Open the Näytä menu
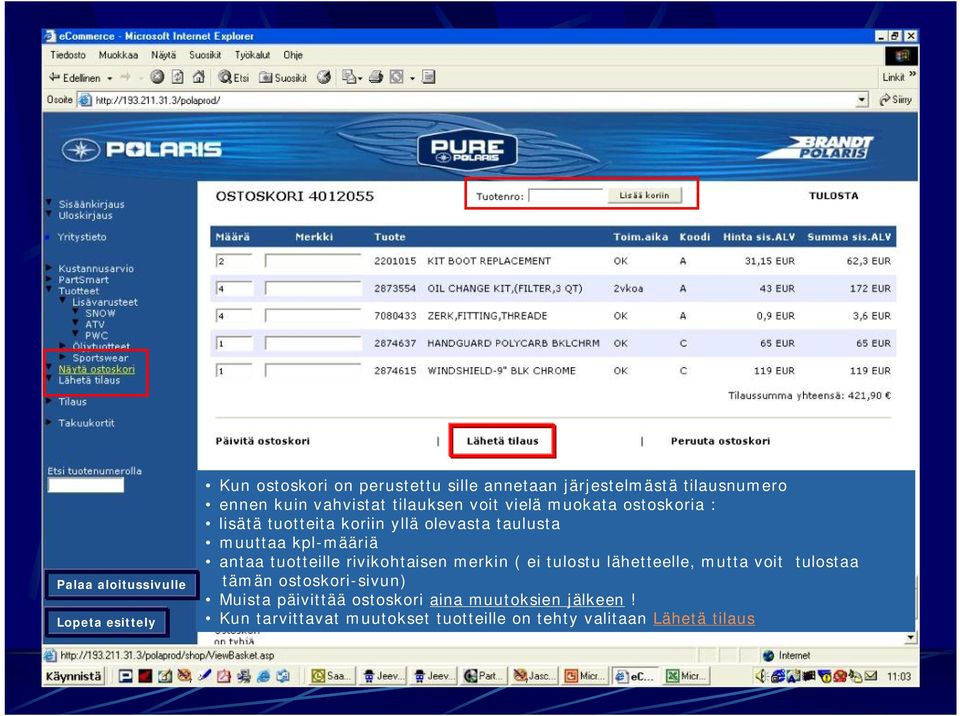 (x=163, y=55)
